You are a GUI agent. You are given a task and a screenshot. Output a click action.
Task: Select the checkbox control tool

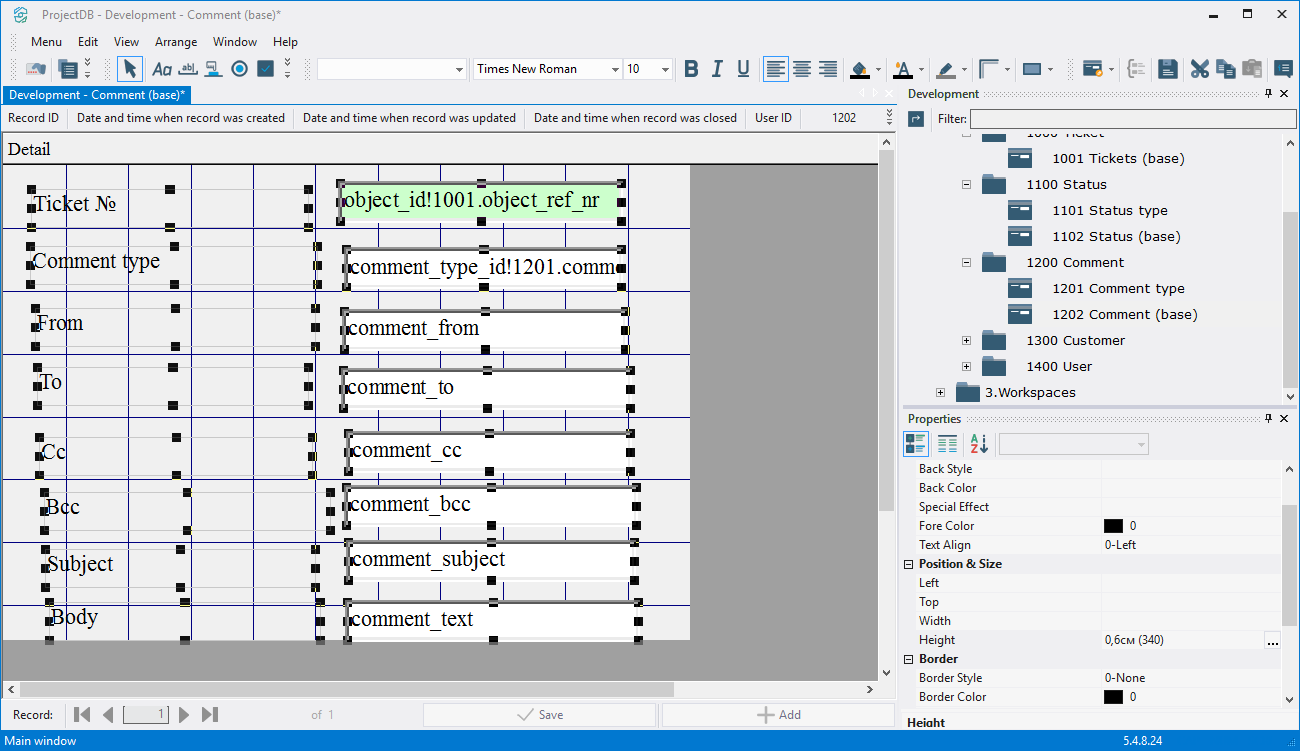pos(265,69)
